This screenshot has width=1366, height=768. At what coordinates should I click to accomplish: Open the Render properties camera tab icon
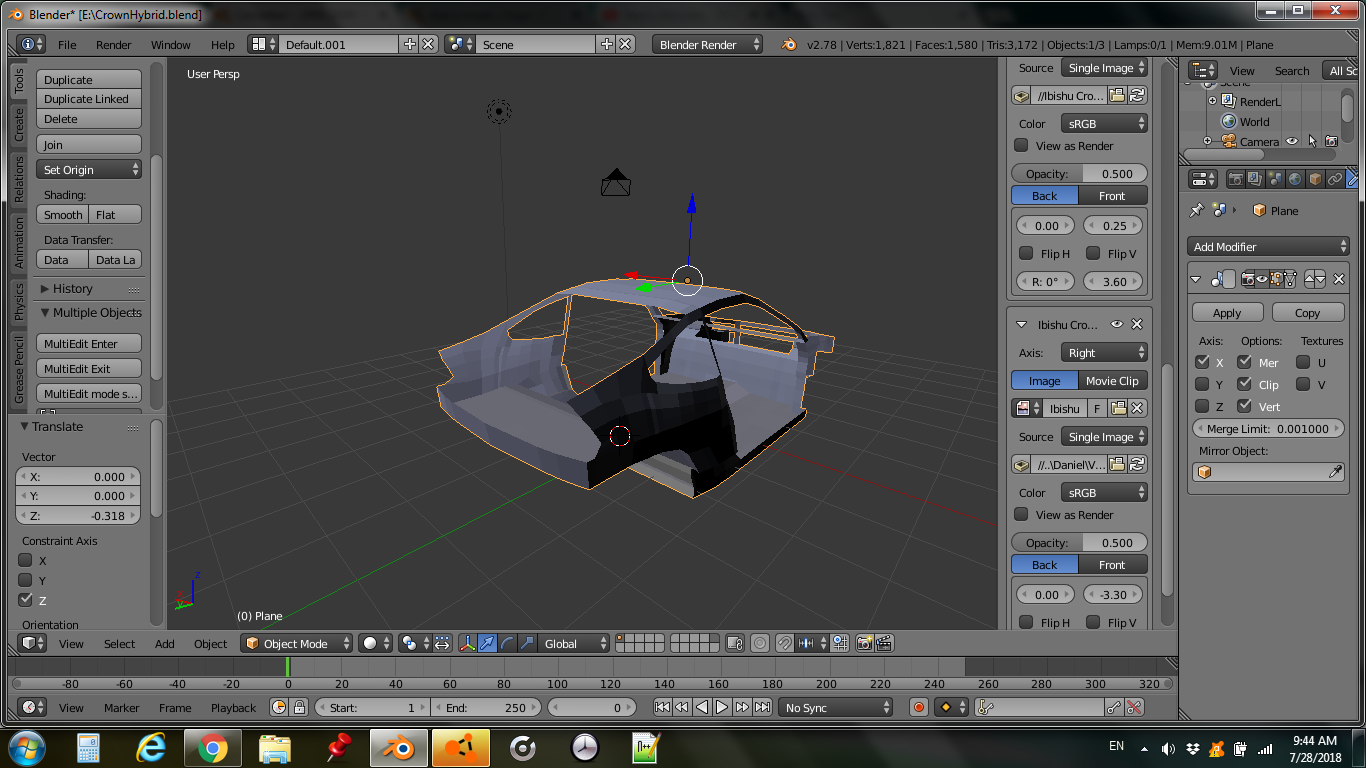[x=1235, y=179]
